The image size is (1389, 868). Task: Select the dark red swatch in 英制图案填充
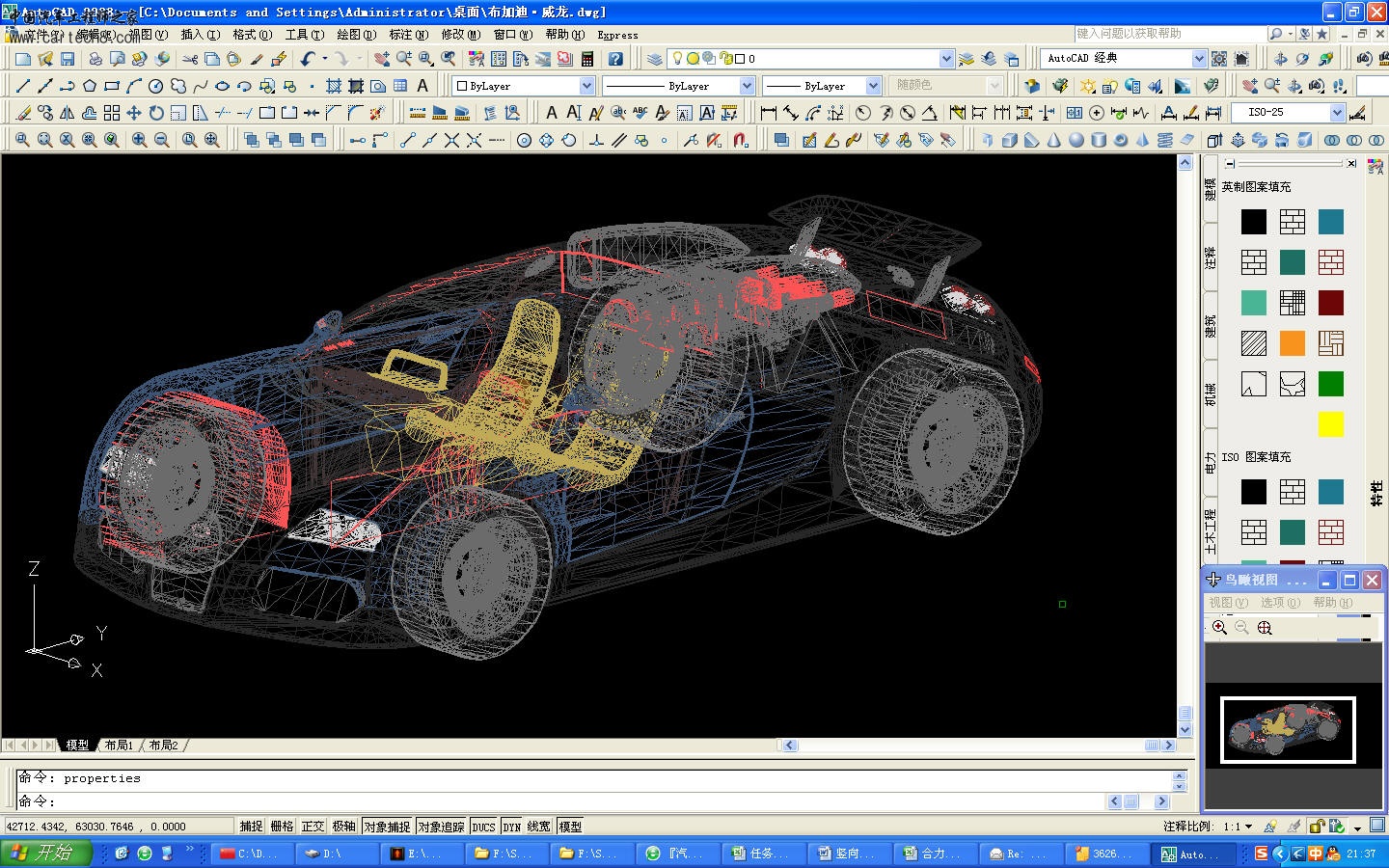1331,303
